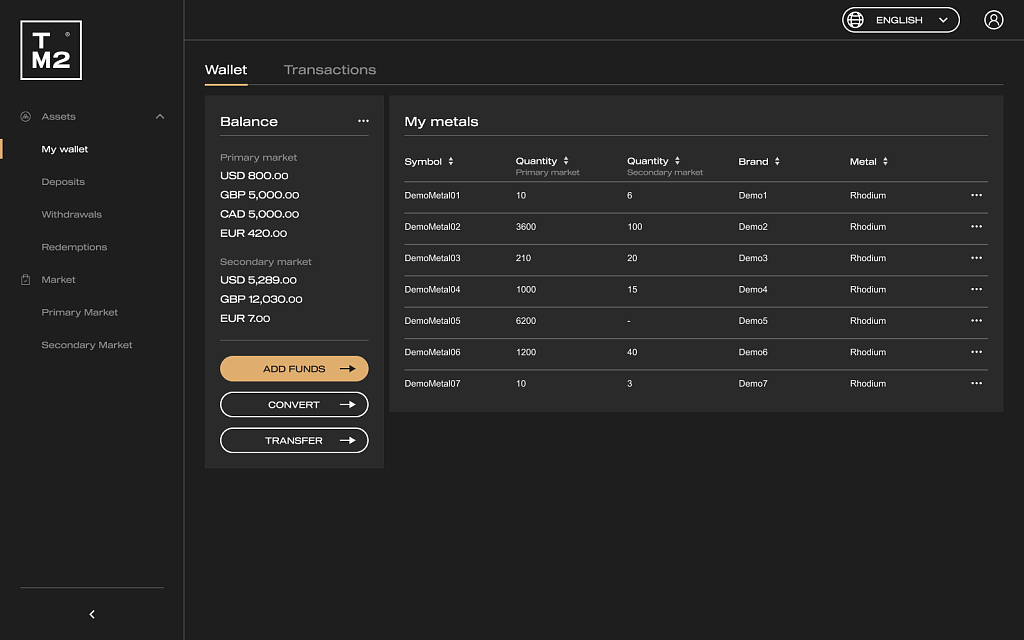Click the DemoMetal04 symbol cell
Image resolution: width=1024 pixels, height=640 pixels.
click(x=432, y=289)
